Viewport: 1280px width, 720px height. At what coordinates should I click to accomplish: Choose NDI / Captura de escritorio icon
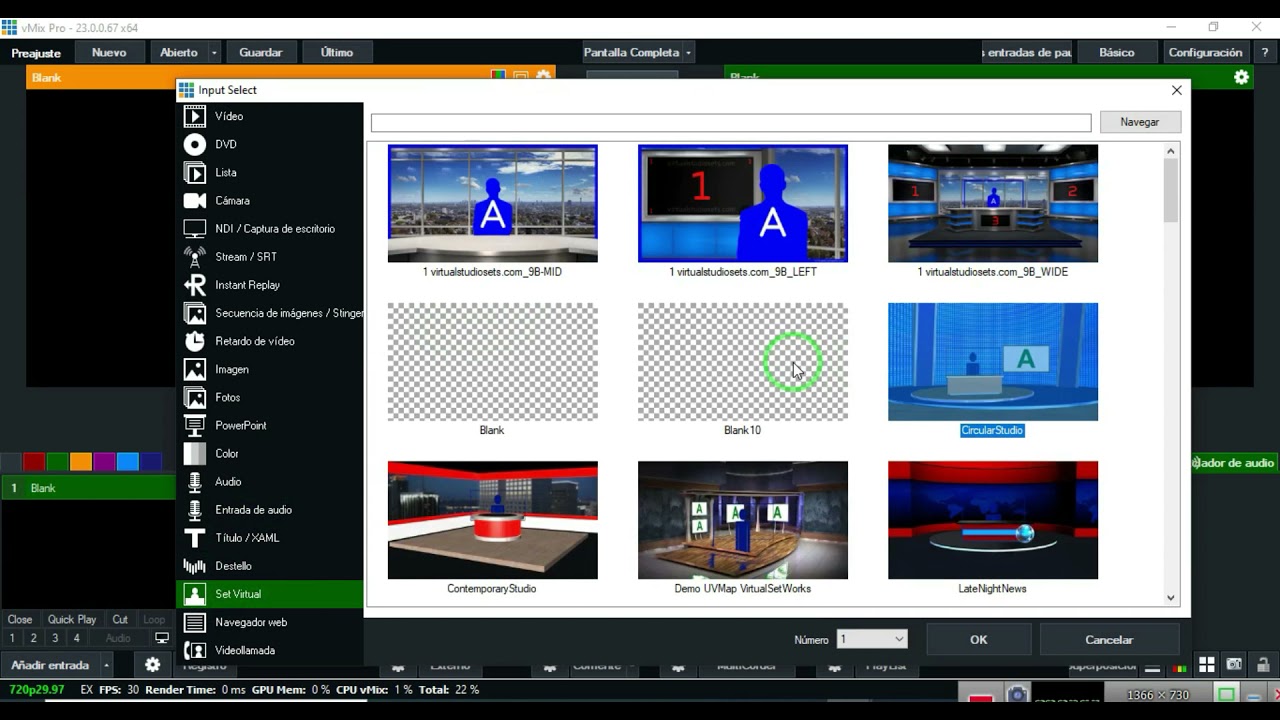[195, 228]
